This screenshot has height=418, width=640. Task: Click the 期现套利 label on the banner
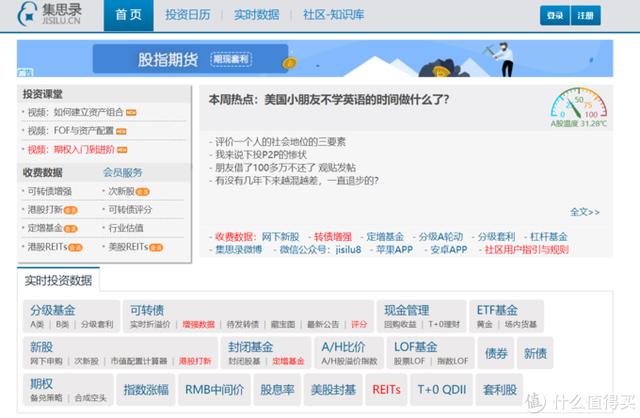pyautogui.click(x=231, y=59)
